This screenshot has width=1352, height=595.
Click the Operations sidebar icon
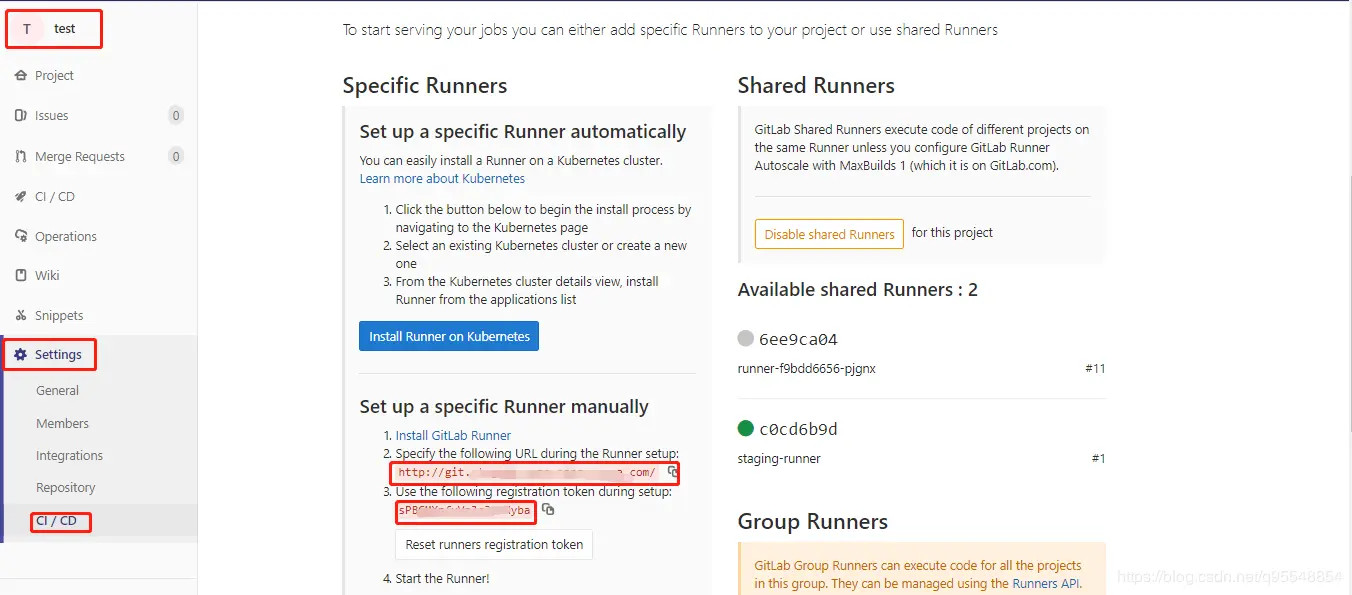(21, 237)
